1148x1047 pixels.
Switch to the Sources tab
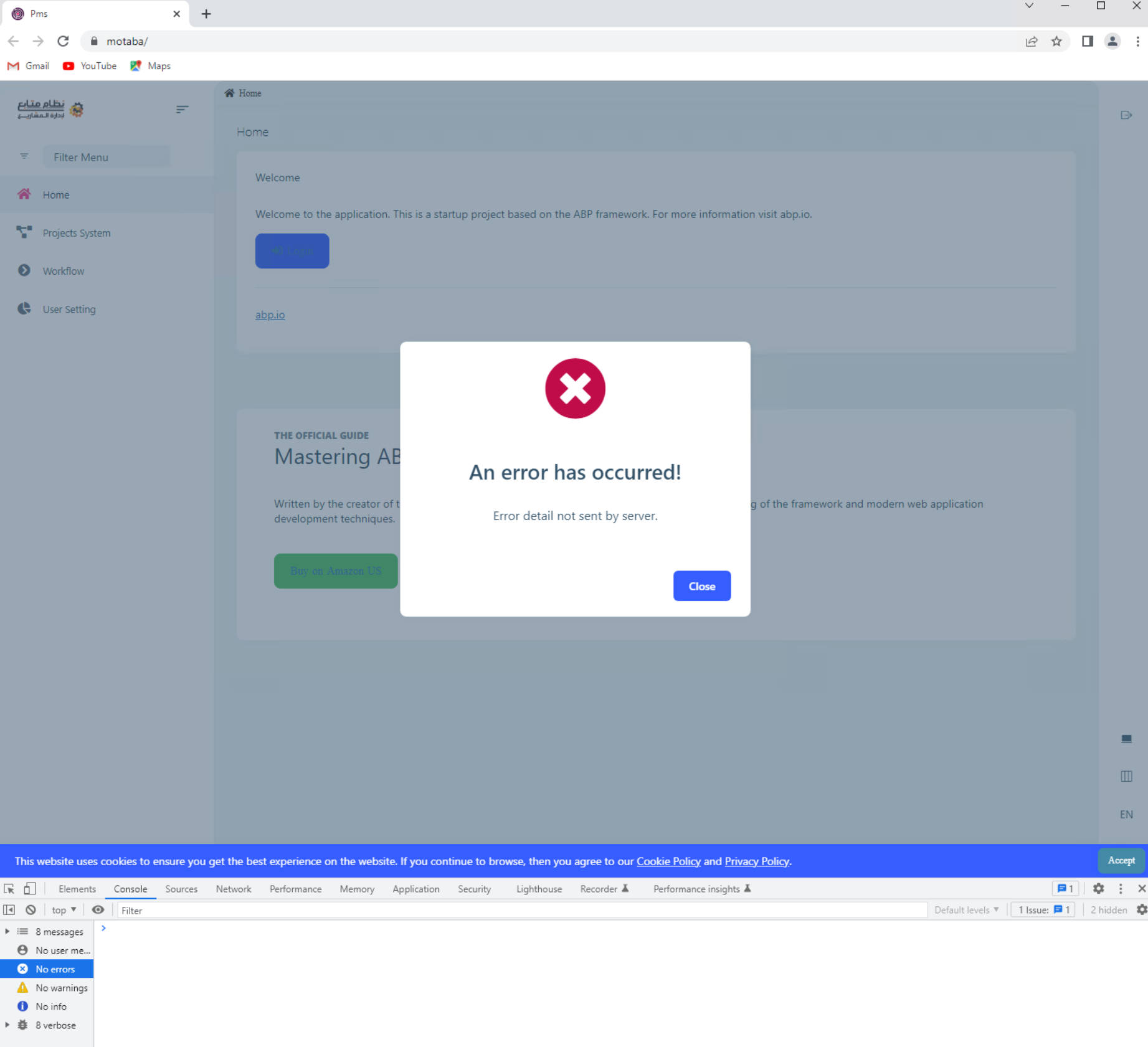(181, 889)
